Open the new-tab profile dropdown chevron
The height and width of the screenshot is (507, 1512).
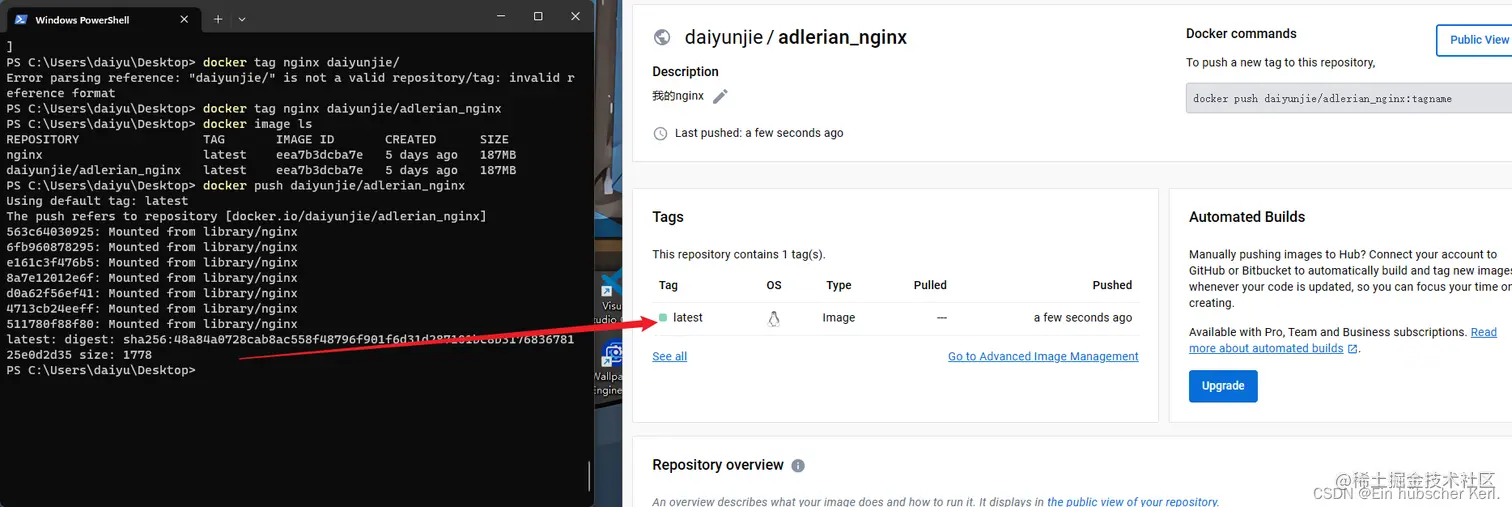242,19
